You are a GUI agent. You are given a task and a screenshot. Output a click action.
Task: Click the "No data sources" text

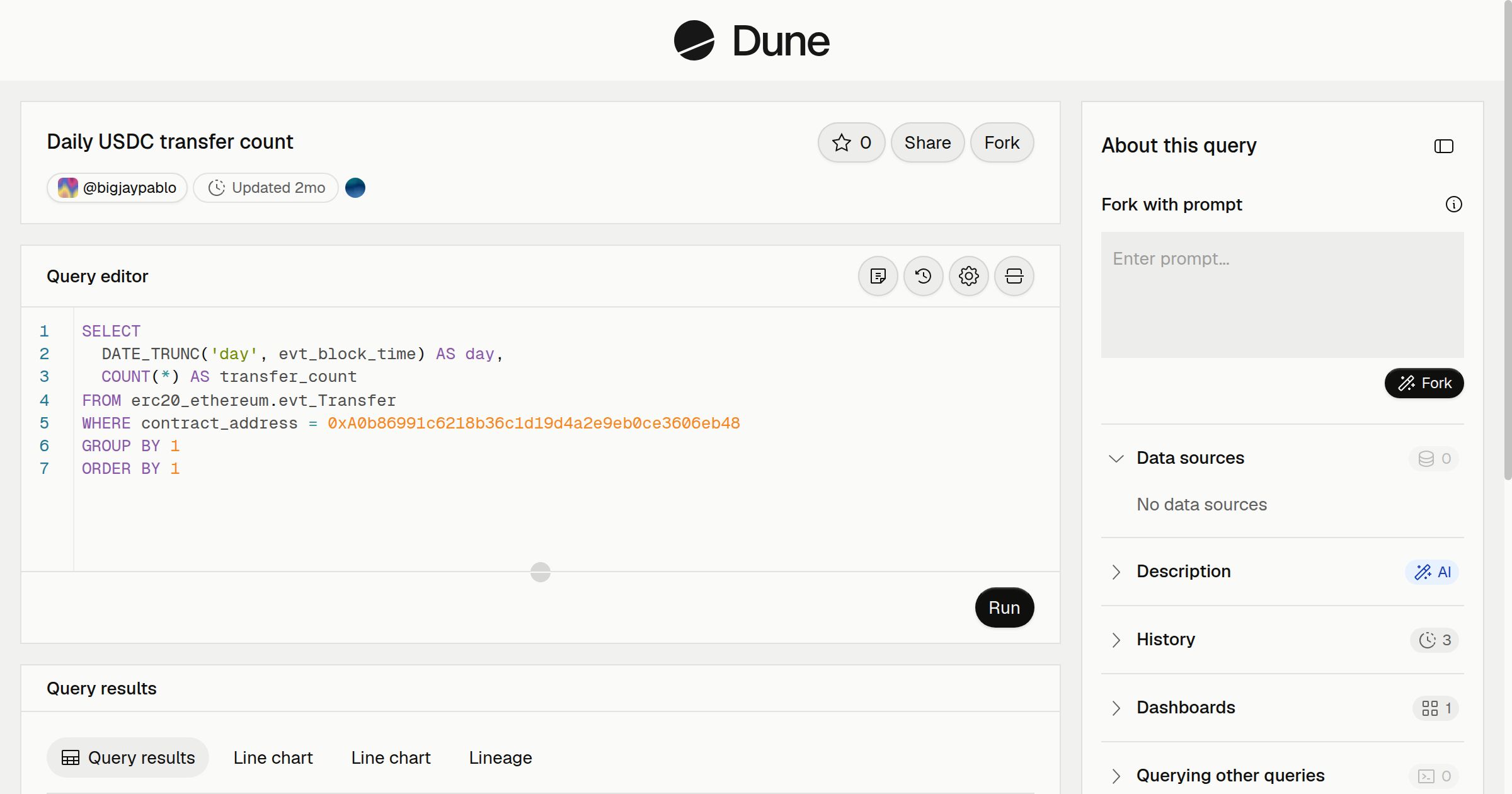[1201, 505]
